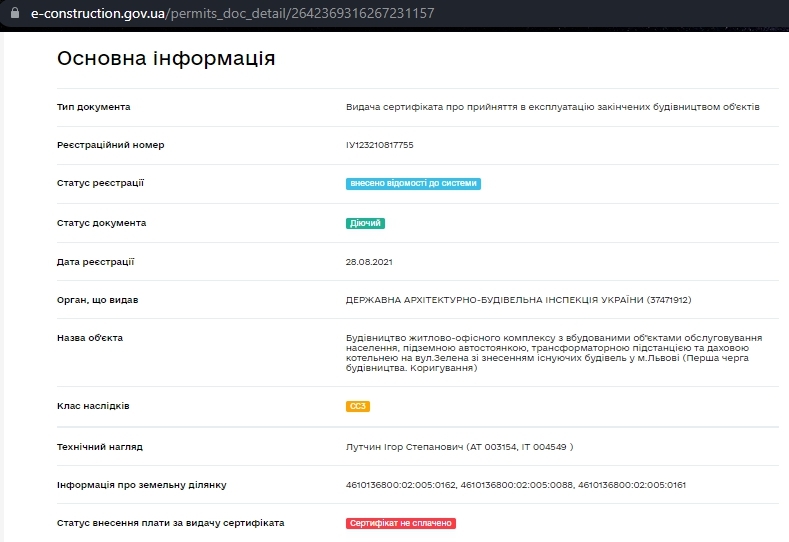
Task: Click the 'Дата реєстрації' label
Action: click(x=96, y=262)
